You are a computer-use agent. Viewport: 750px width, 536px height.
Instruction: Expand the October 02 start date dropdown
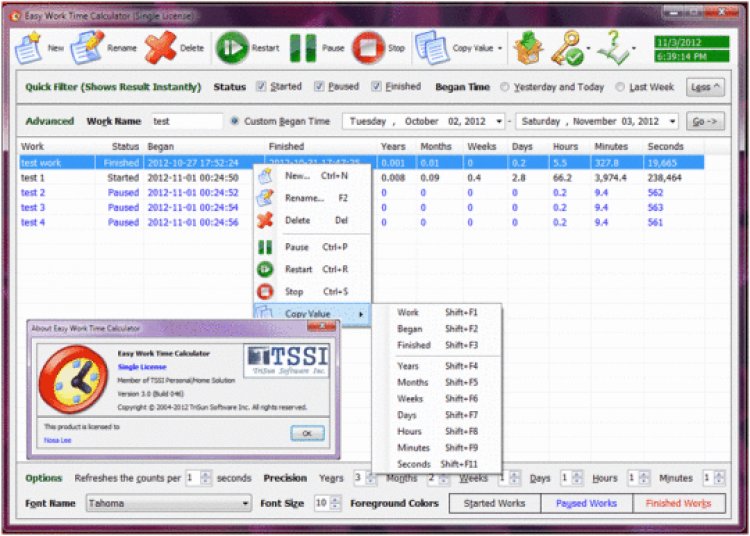(x=498, y=121)
